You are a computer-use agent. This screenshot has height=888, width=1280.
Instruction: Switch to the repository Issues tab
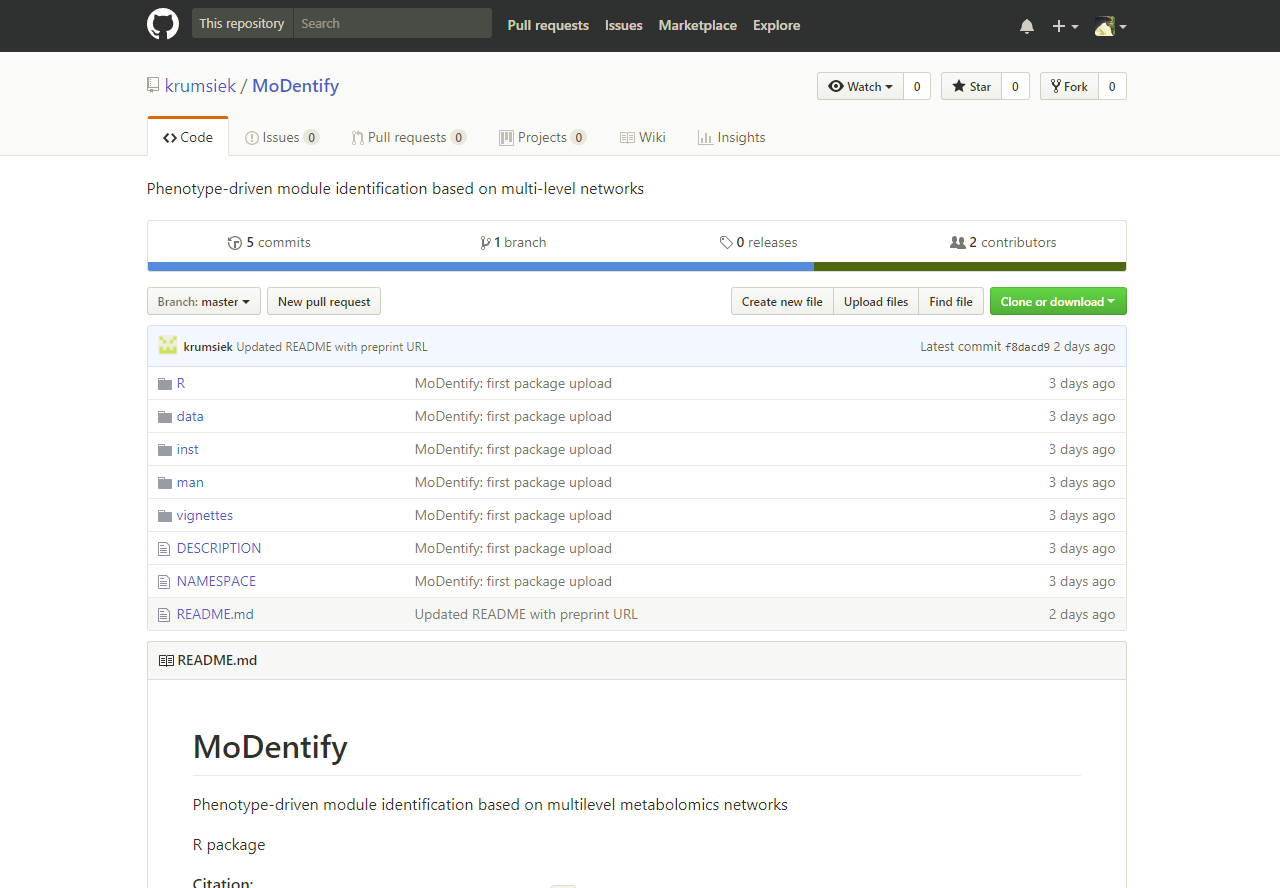pyautogui.click(x=282, y=137)
